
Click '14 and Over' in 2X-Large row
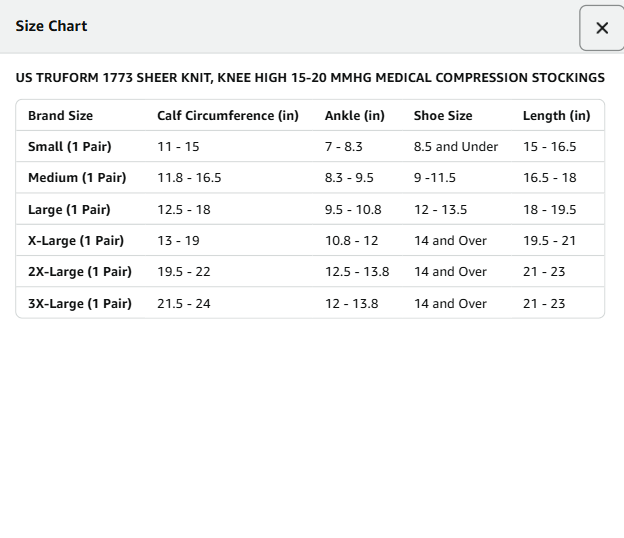pyautogui.click(x=450, y=272)
